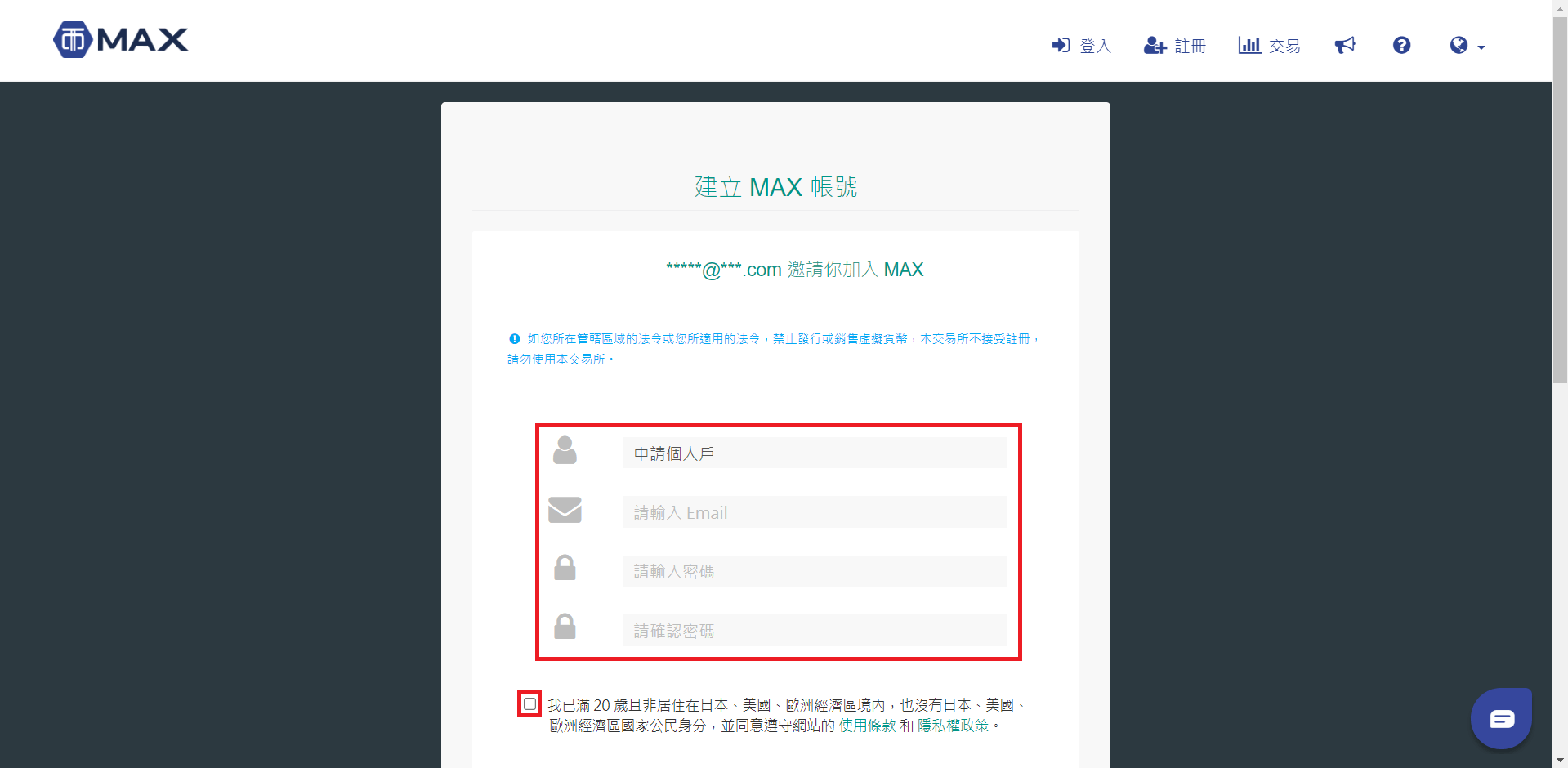Viewport: 1568px width, 768px height.
Task: Expand the globe language dropdown
Action: click(1467, 46)
